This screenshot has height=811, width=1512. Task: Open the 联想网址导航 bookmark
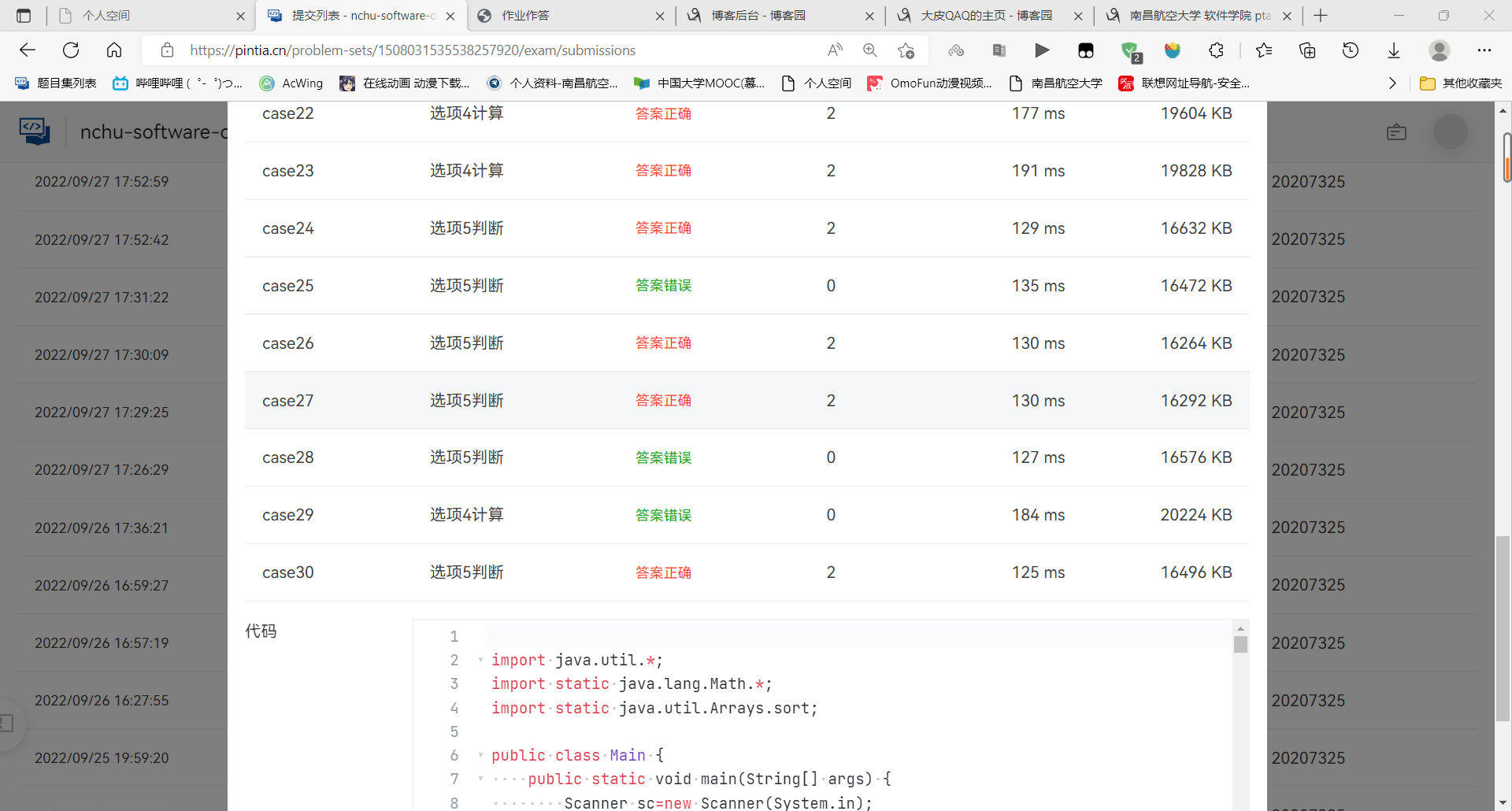click(1184, 83)
